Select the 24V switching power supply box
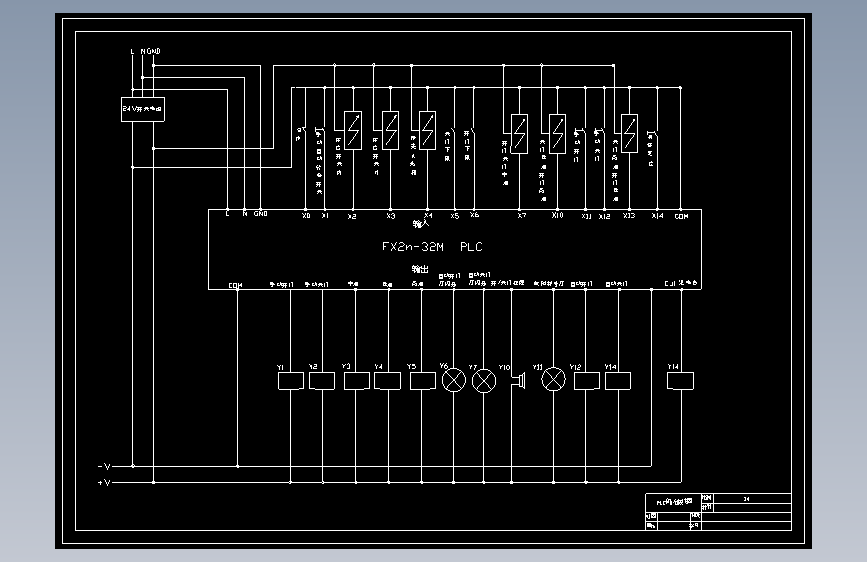The image size is (867, 562). tap(143, 110)
